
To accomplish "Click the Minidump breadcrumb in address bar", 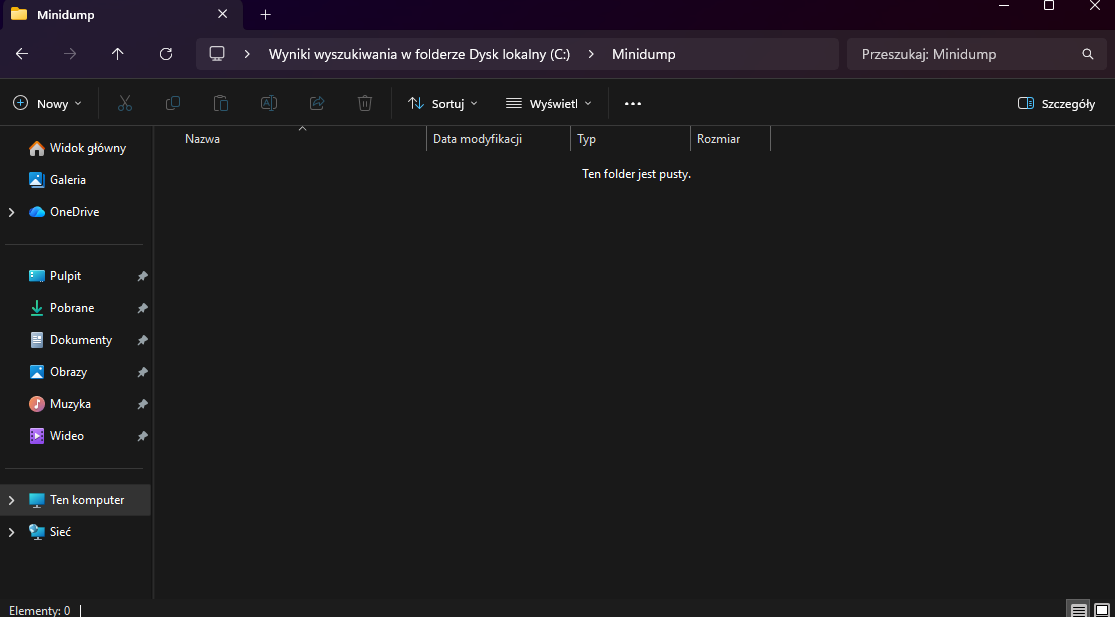I will (644, 54).
